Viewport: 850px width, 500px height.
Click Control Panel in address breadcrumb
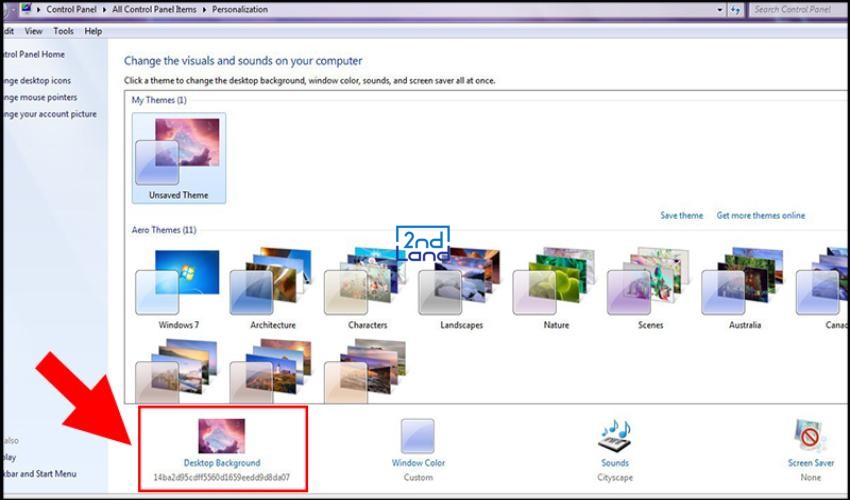point(71,9)
